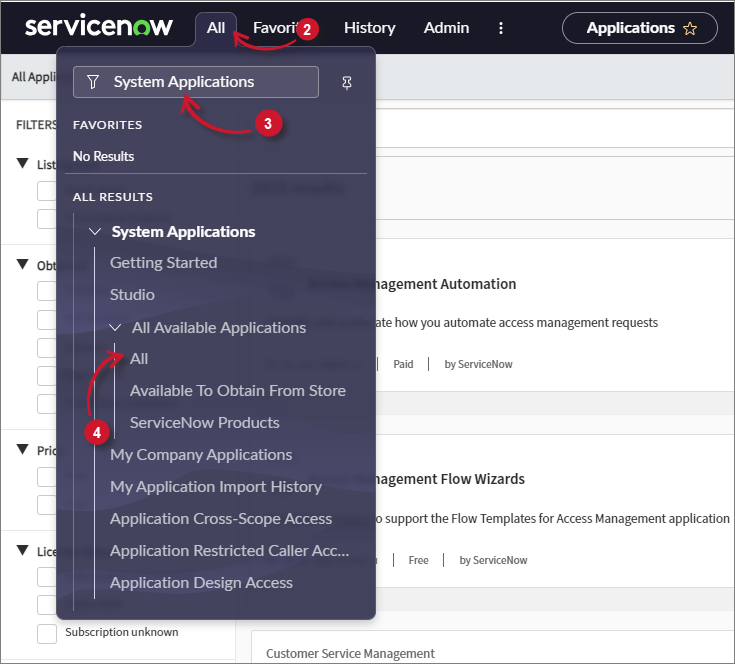Open the Admin menu tab

pos(446,28)
